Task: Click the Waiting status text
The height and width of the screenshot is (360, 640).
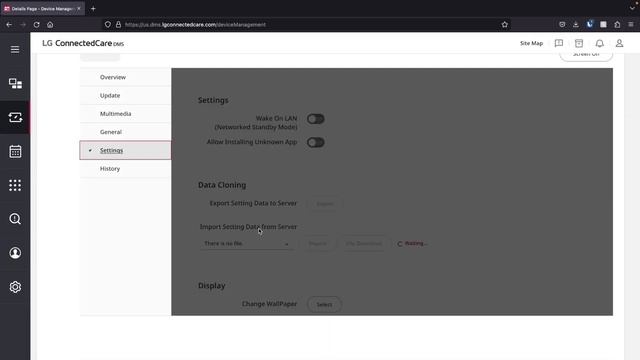Action: [x=416, y=243]
